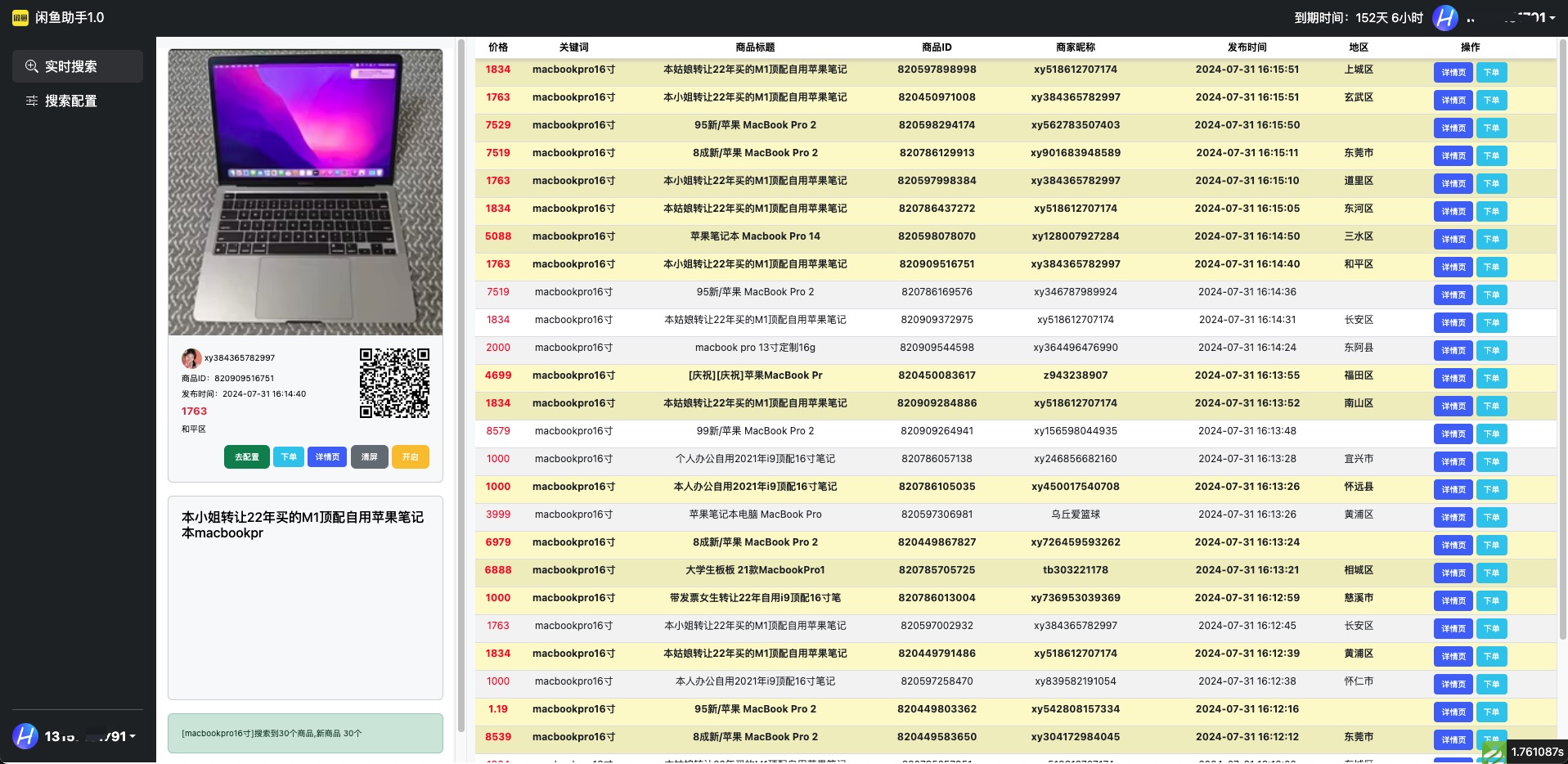
Task: Open 详情页 for product 820909516751 in table
Action: 1453,267
